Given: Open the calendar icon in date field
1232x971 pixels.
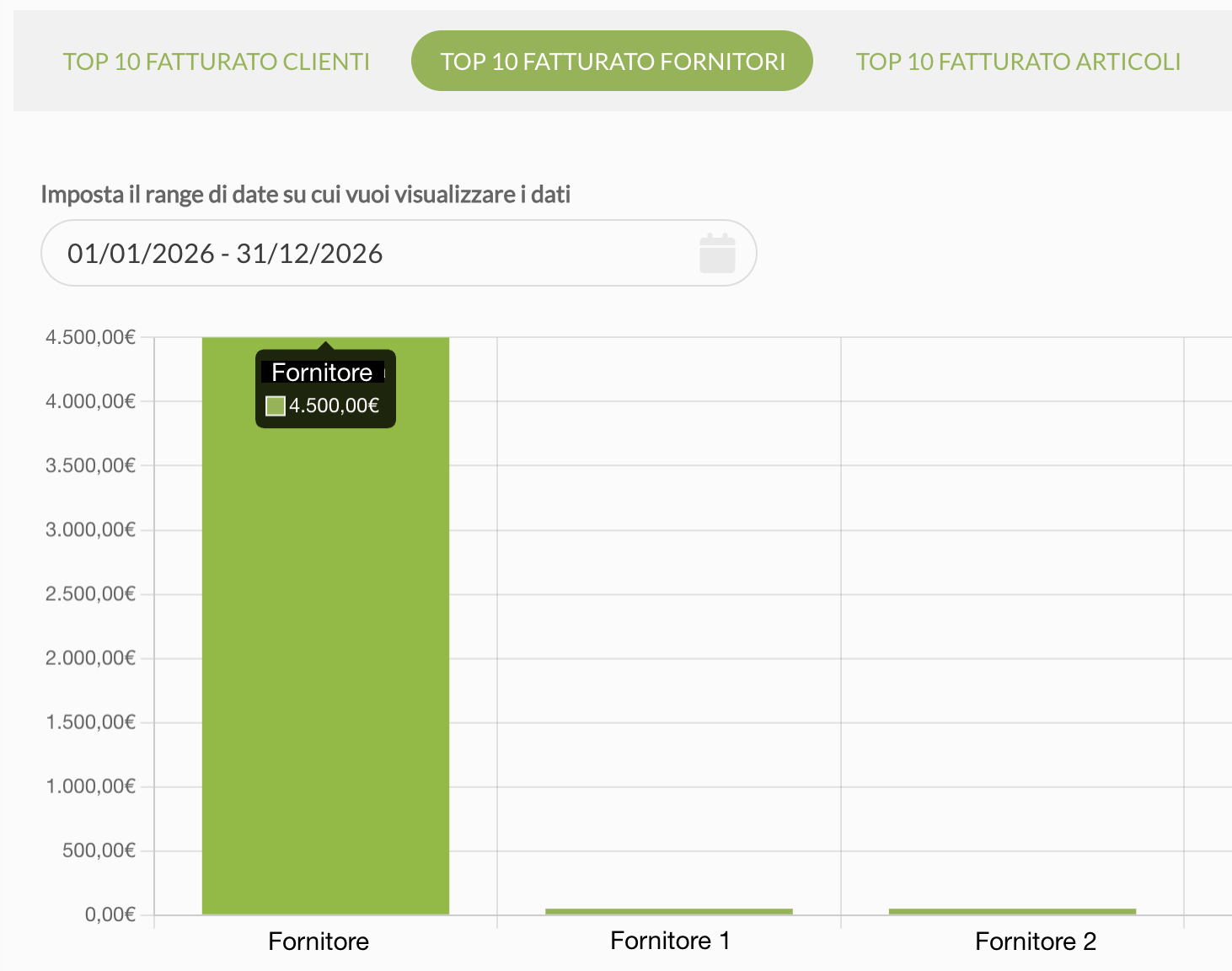Looking at the screenshot, I should tap(717, 253).
